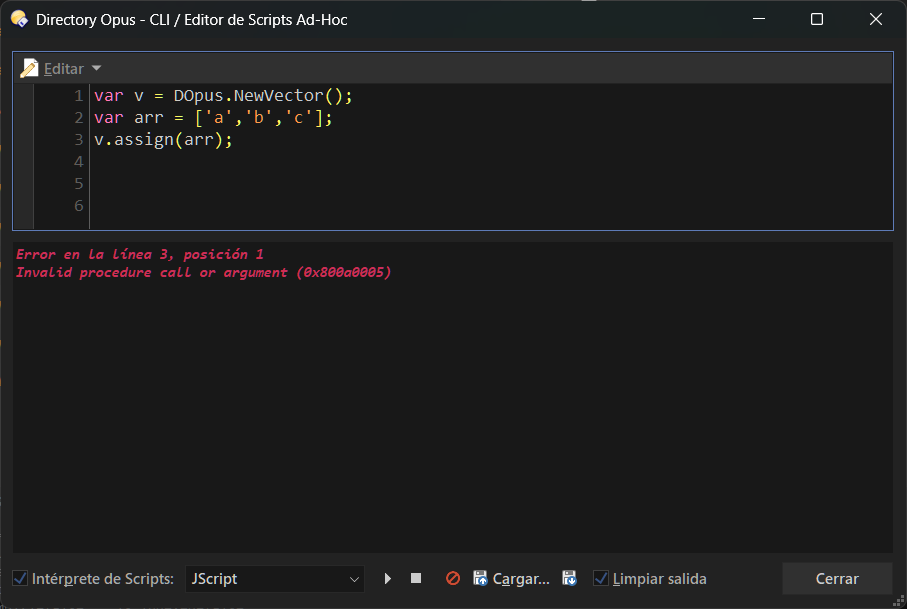Screen dimensions: 907x609
Task: Click the load disk icon beside Cargar
Action: coord(480,578)
